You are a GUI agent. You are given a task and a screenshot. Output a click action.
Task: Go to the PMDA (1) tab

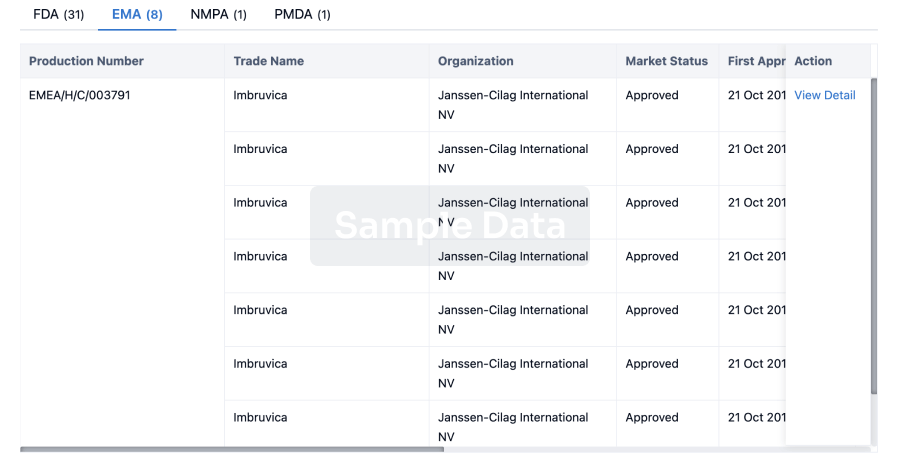tap(302, 14)
